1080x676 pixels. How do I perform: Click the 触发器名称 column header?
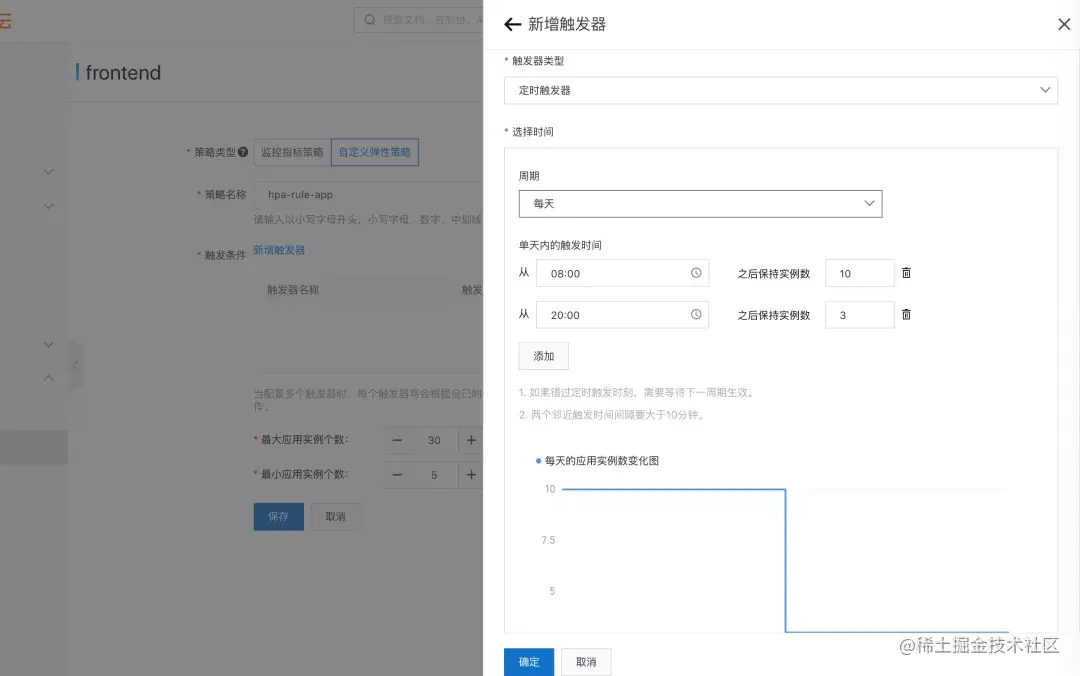coord(293,290)
